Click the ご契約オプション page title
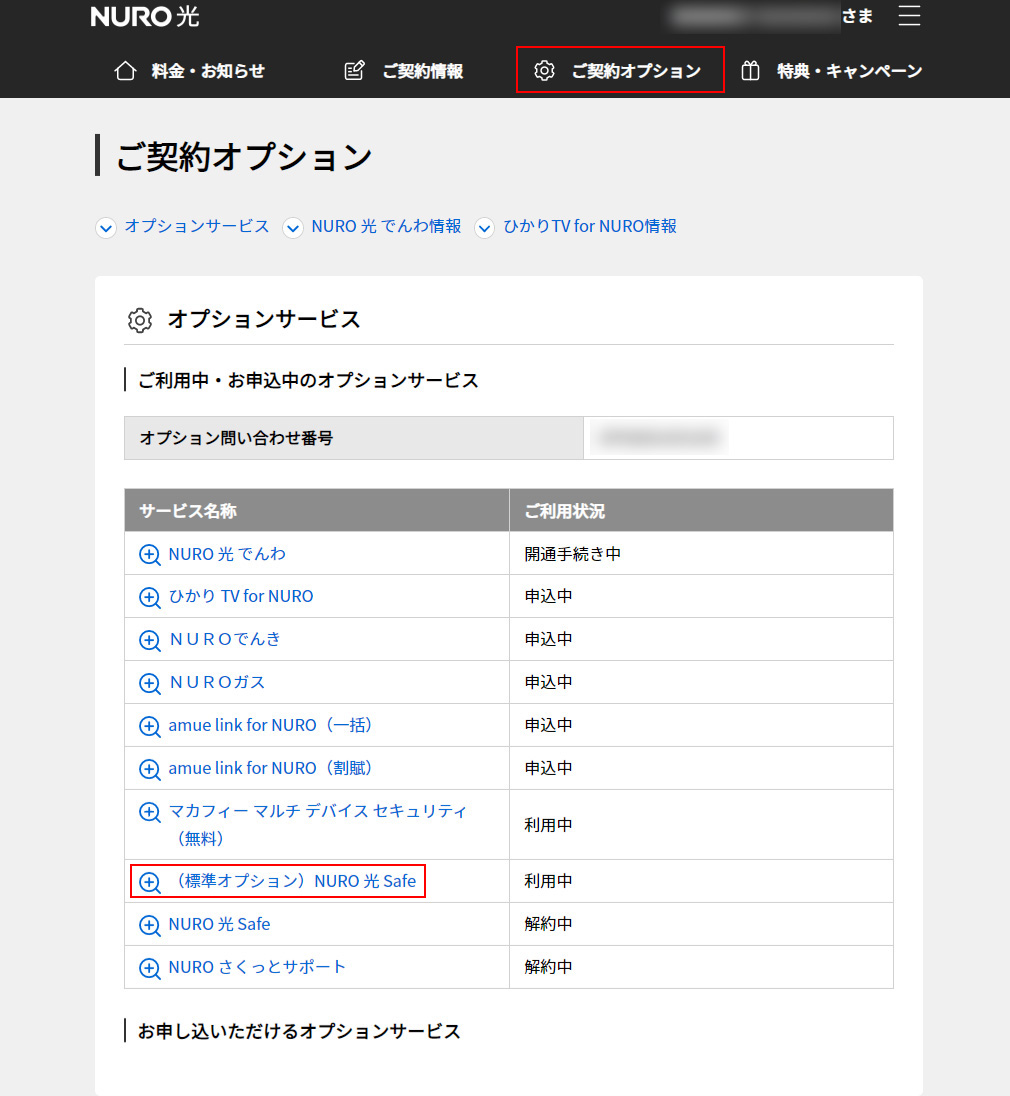 (244, 157)
